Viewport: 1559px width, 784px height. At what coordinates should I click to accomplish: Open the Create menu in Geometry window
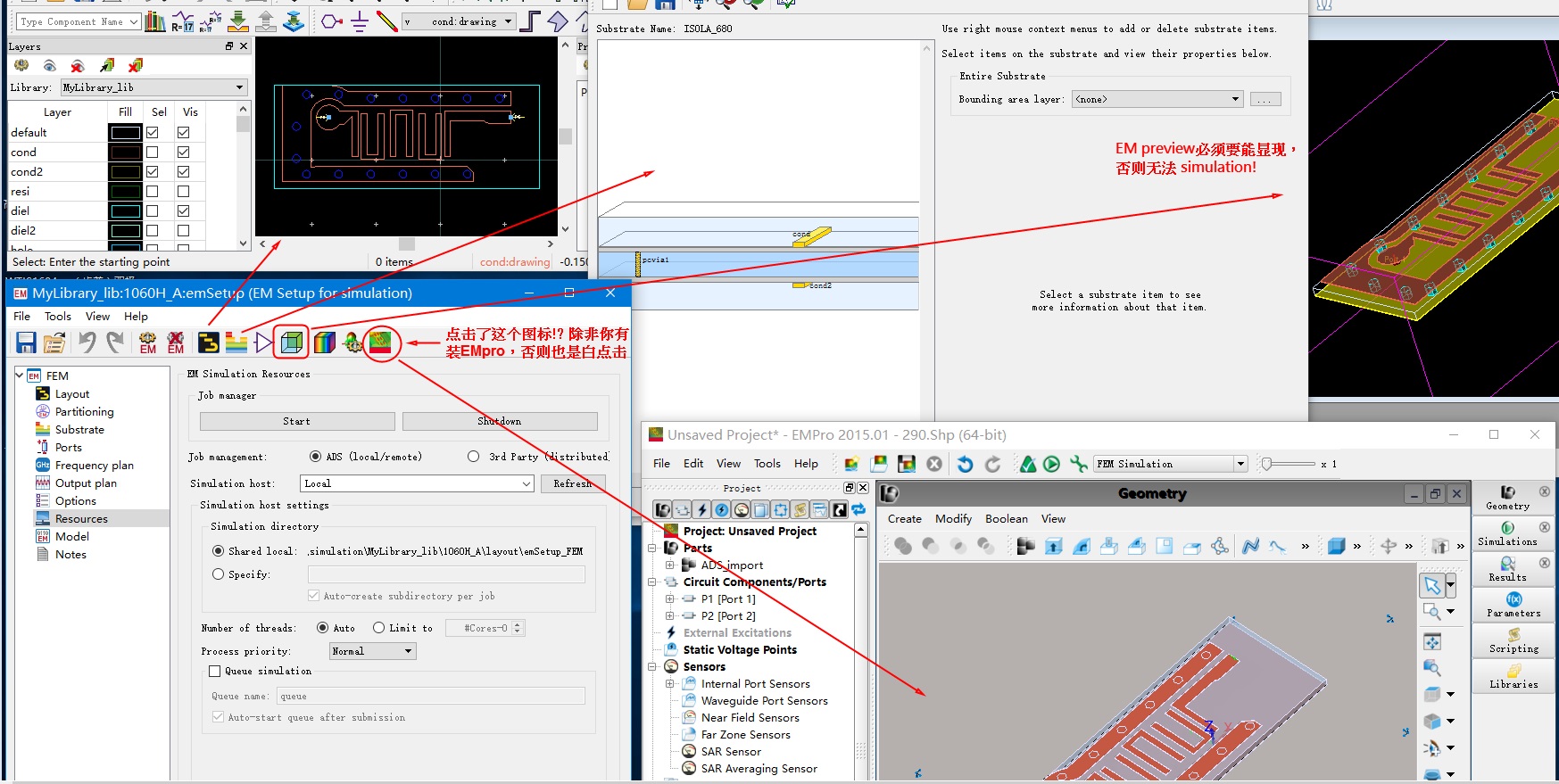click(x=904, y=519)
